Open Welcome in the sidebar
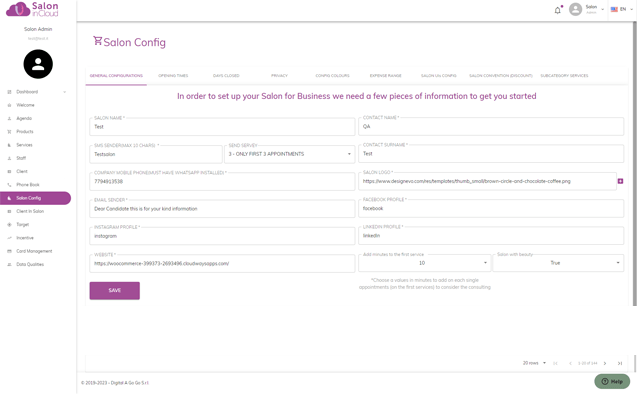This screenshot has width=637, height=394. pyautogui.click(x=25, y=105)
